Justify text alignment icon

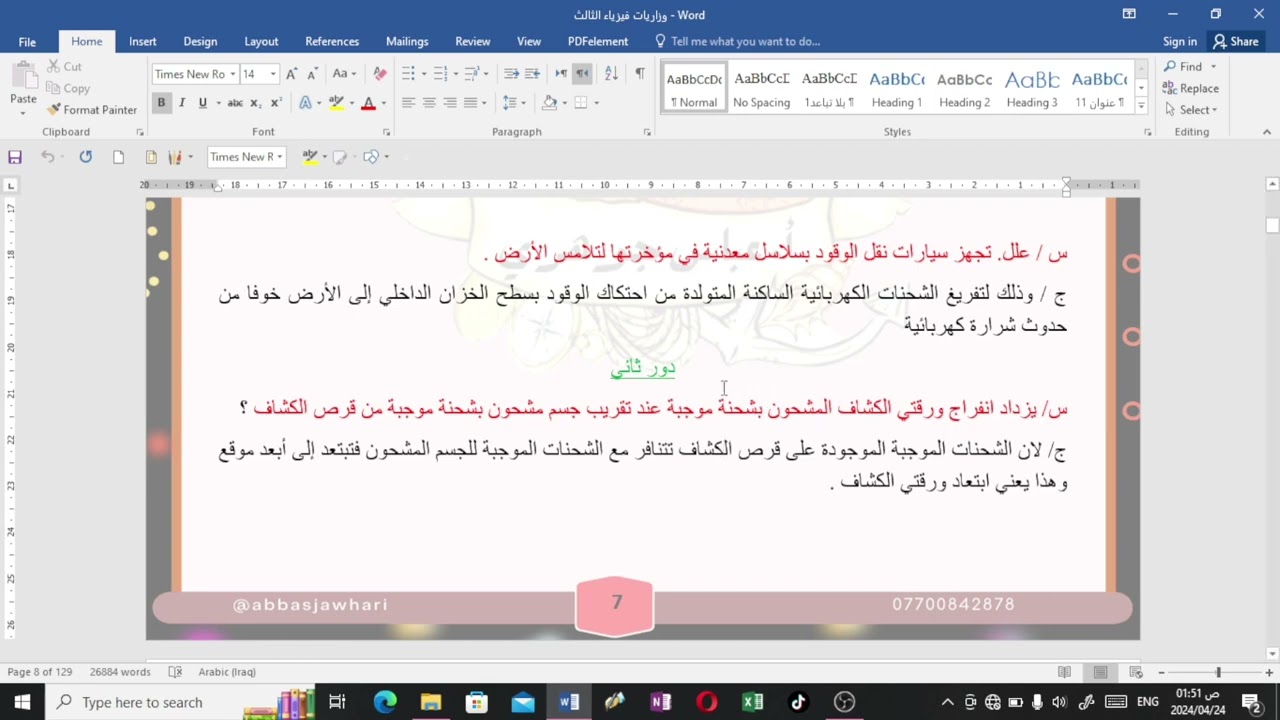click(x=470, y=103)
